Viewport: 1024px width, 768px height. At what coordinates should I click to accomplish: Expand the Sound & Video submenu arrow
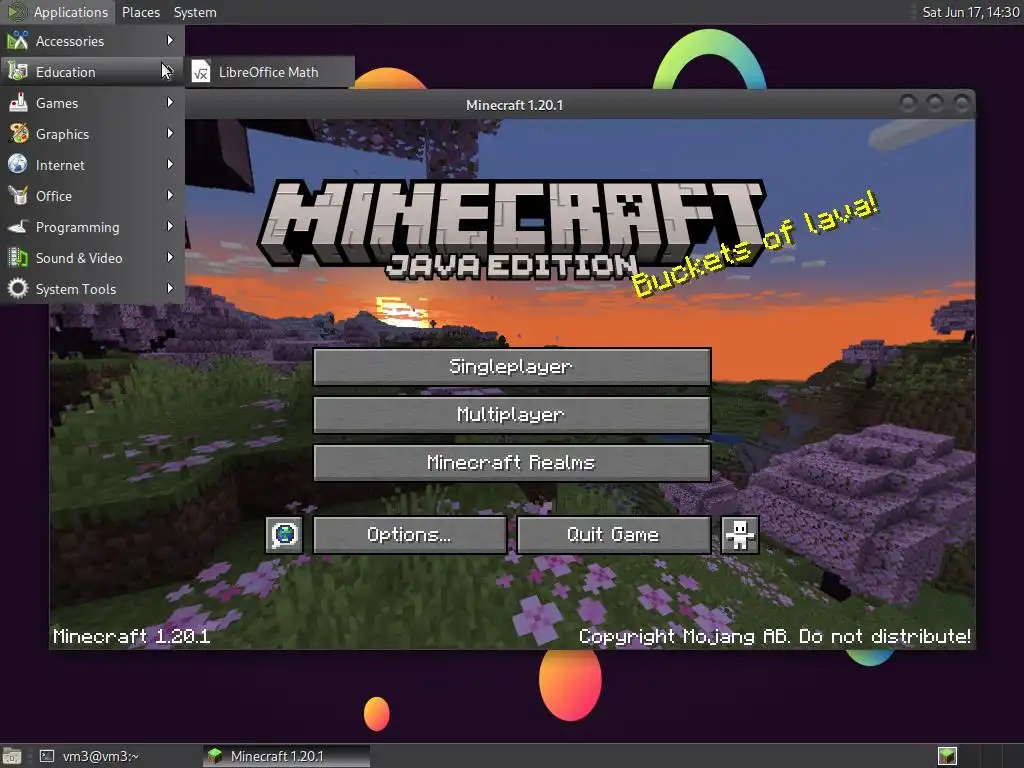click(170, 257)
